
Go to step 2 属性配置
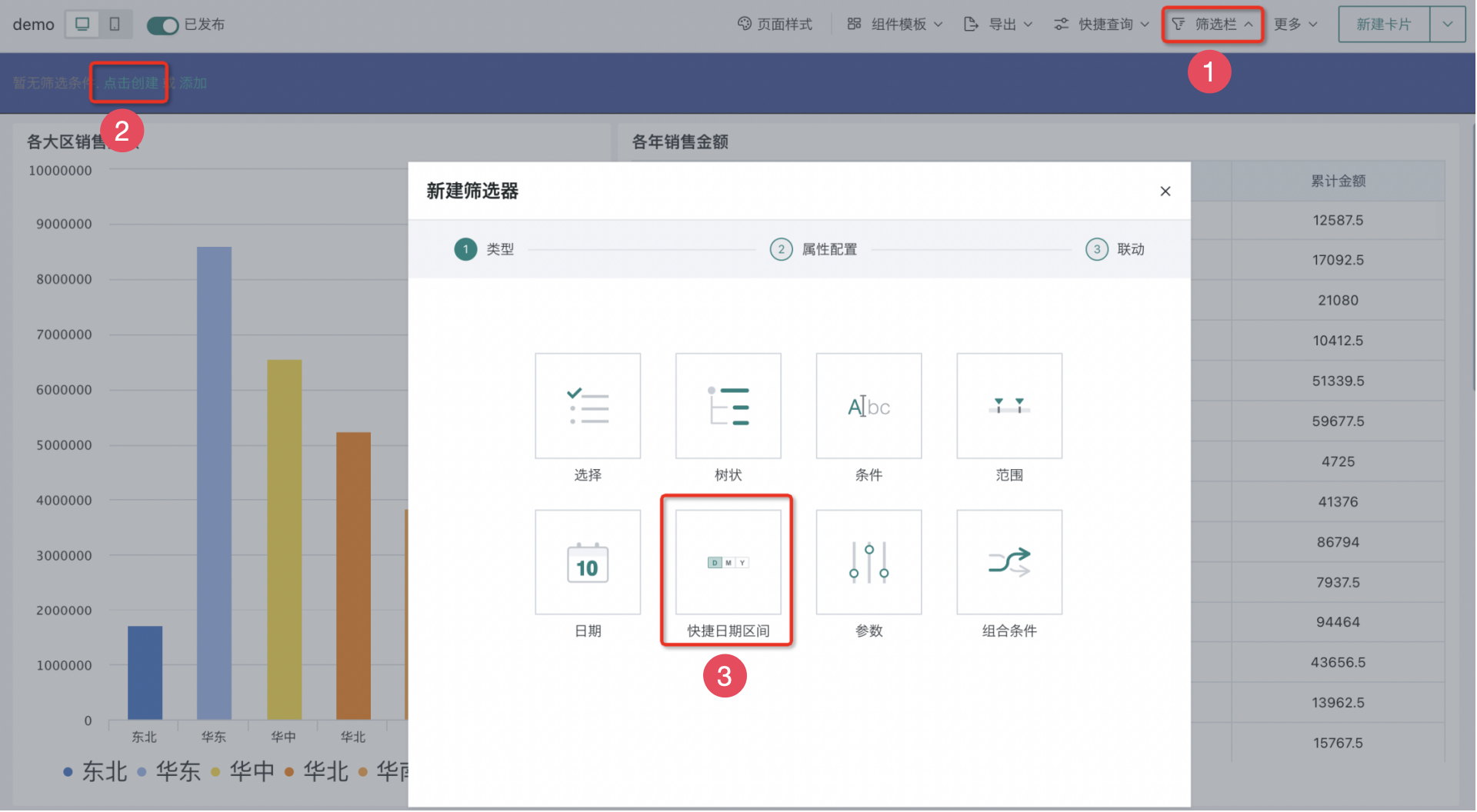click(x=814, y=249)
